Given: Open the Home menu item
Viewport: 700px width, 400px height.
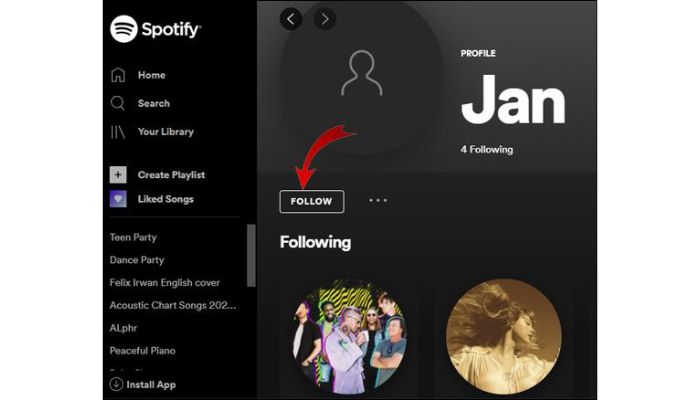Looking at the screenshot, I should tap(152, 75).
